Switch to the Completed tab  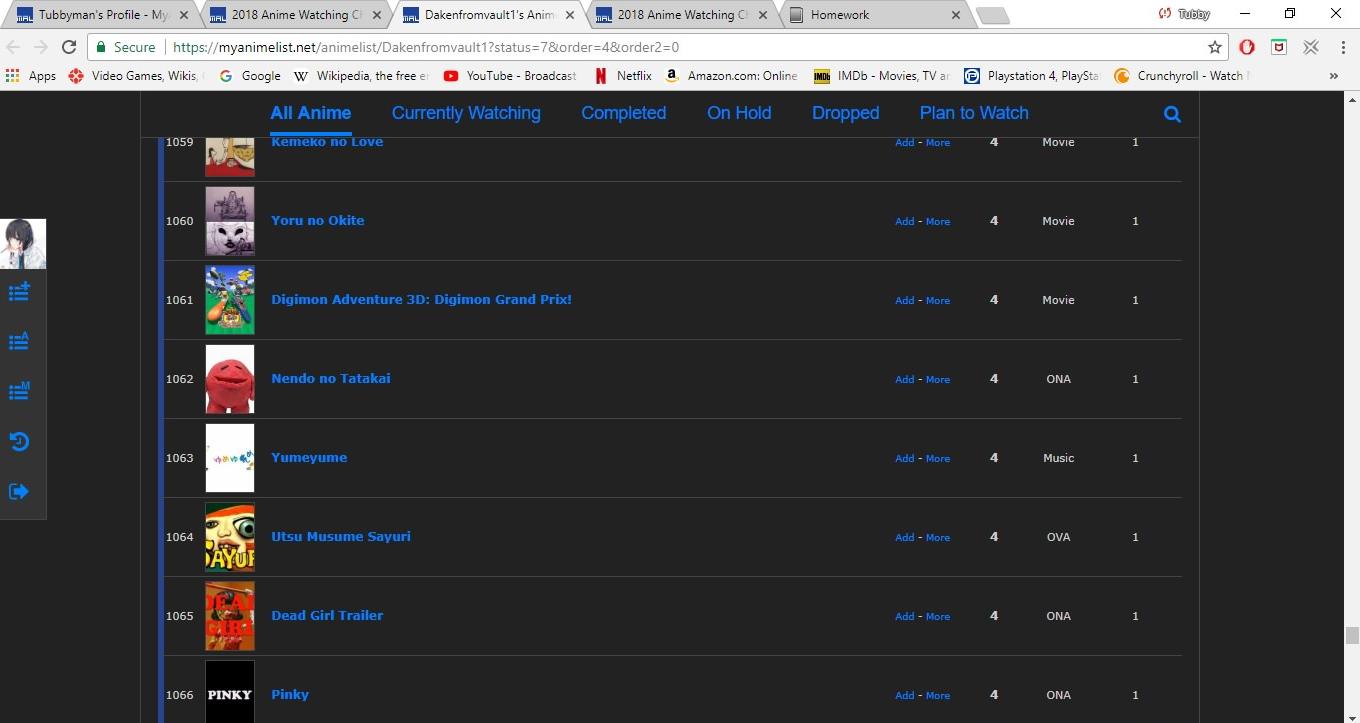[x=623, y=113]
